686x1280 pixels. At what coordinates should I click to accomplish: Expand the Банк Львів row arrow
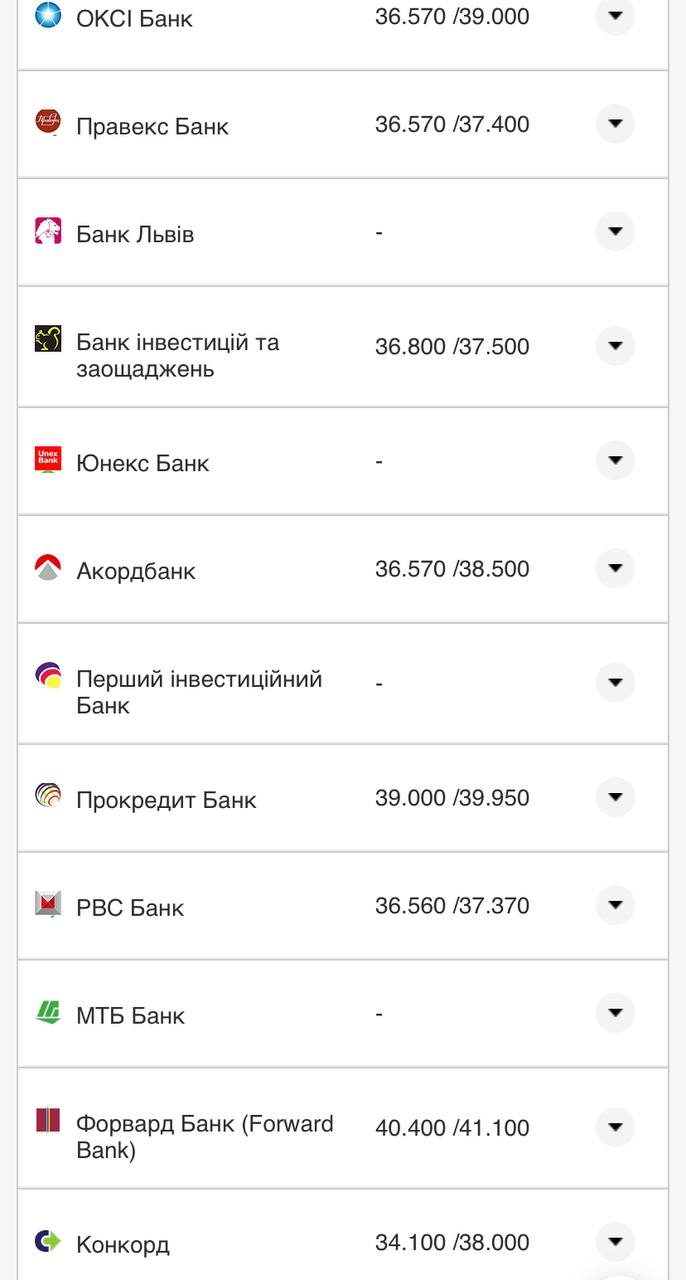(615, 232)
